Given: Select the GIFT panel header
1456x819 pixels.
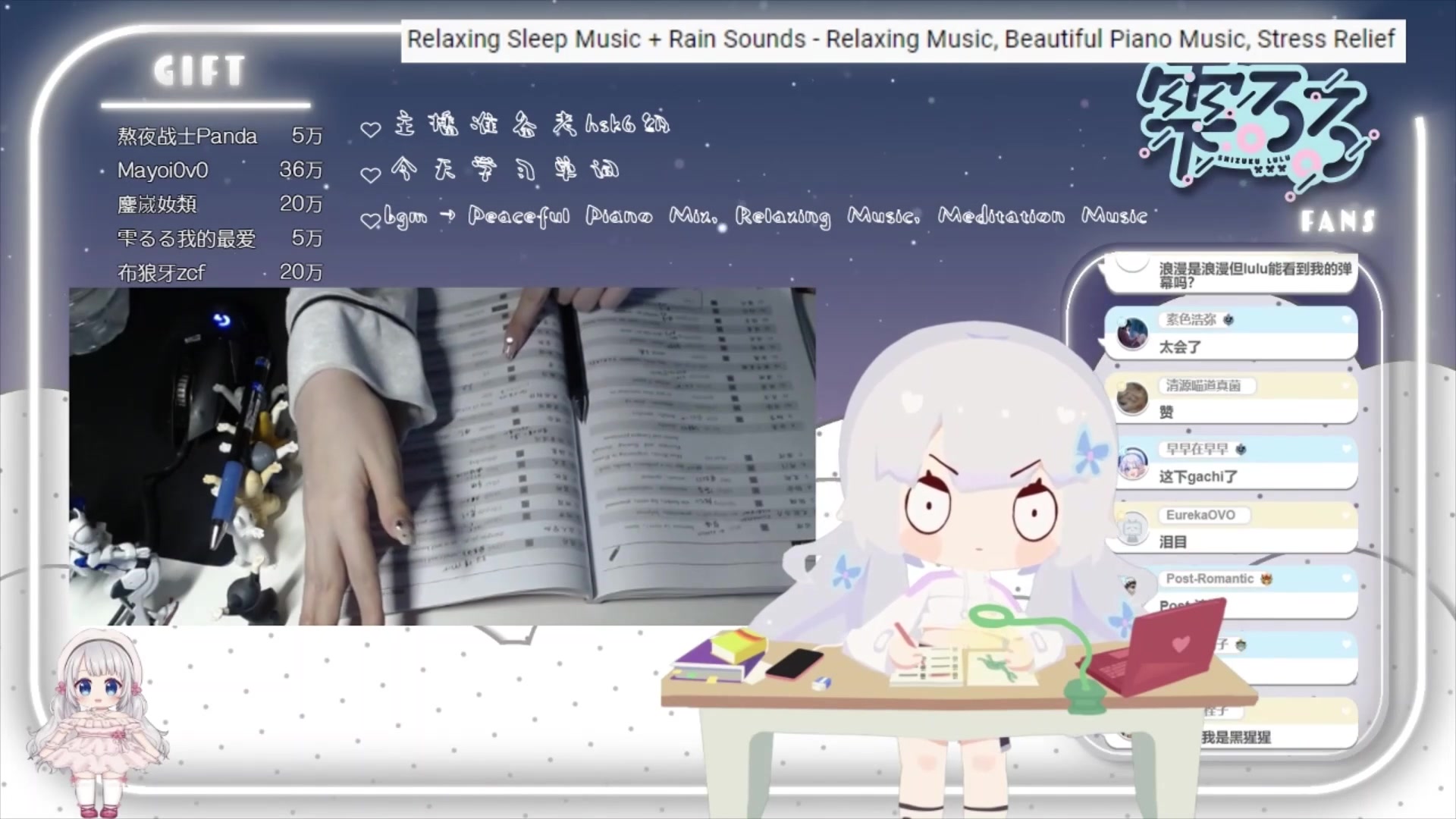Looking at the screenshot, I should [199, 71].
